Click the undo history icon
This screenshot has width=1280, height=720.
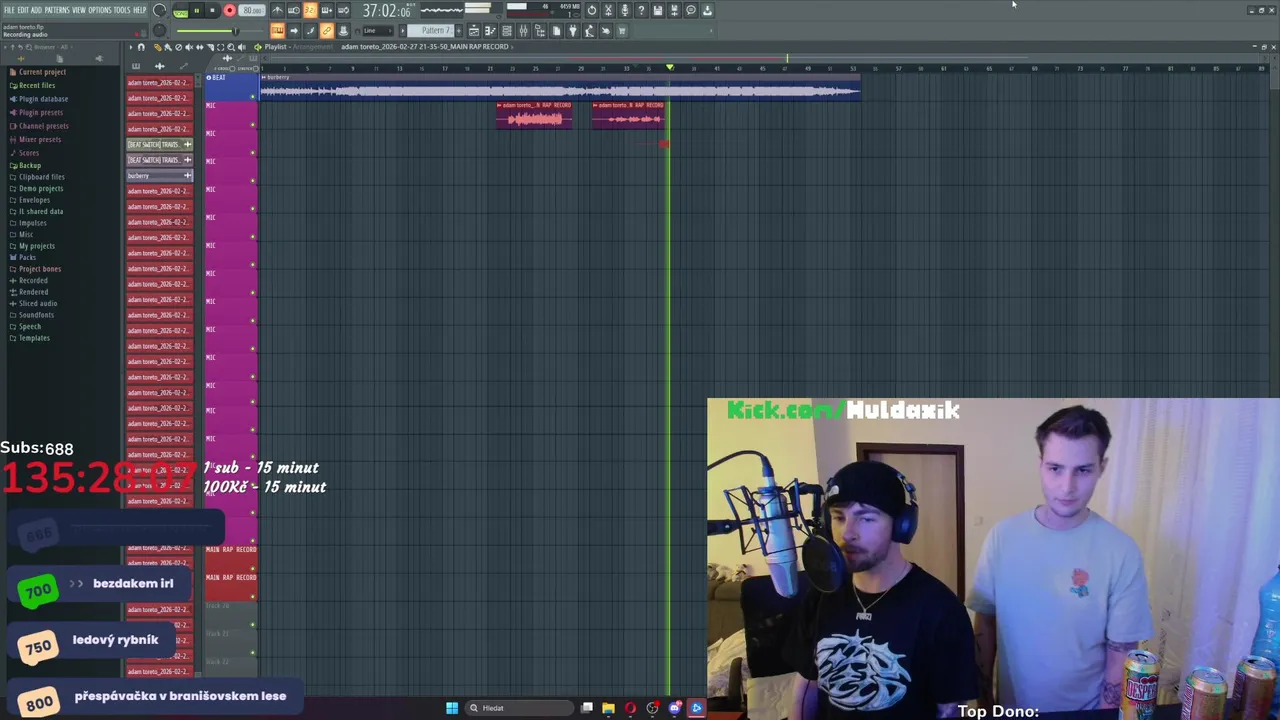click(592, 10)
